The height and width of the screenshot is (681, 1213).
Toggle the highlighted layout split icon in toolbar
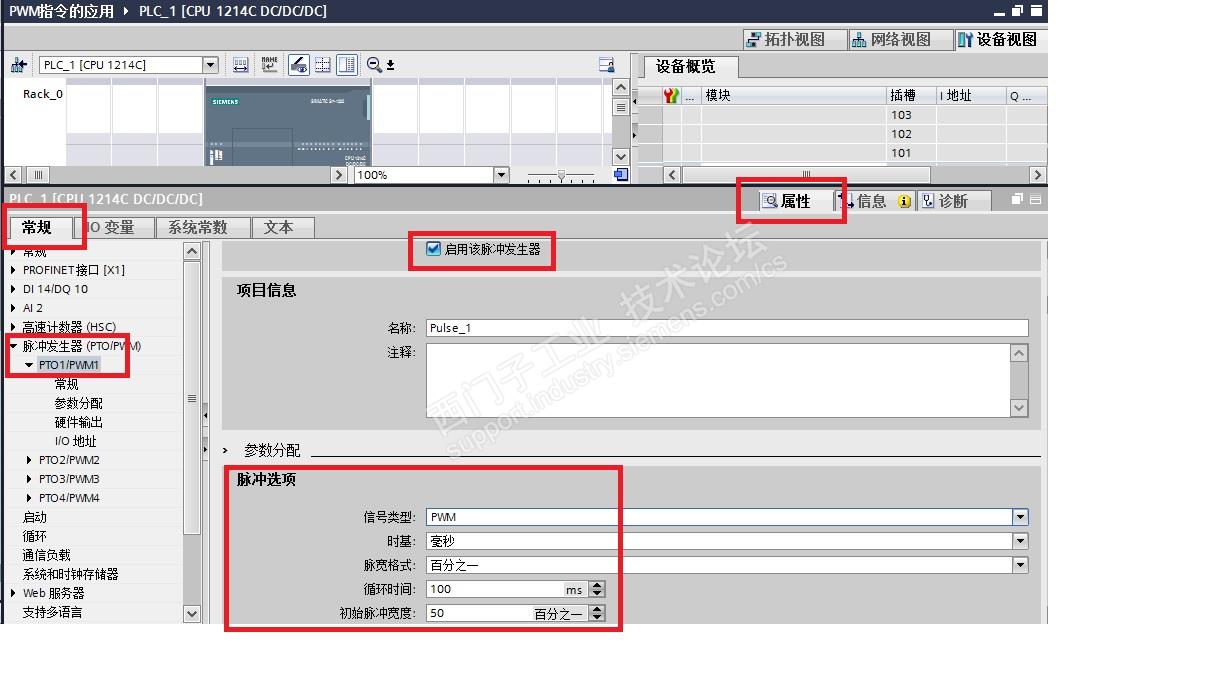[347, 65]
